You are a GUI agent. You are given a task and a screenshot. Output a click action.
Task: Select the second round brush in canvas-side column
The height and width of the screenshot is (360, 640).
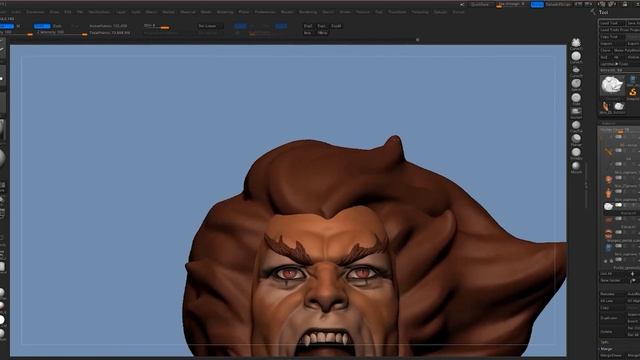pyautogui.click(x=576, y=56)
